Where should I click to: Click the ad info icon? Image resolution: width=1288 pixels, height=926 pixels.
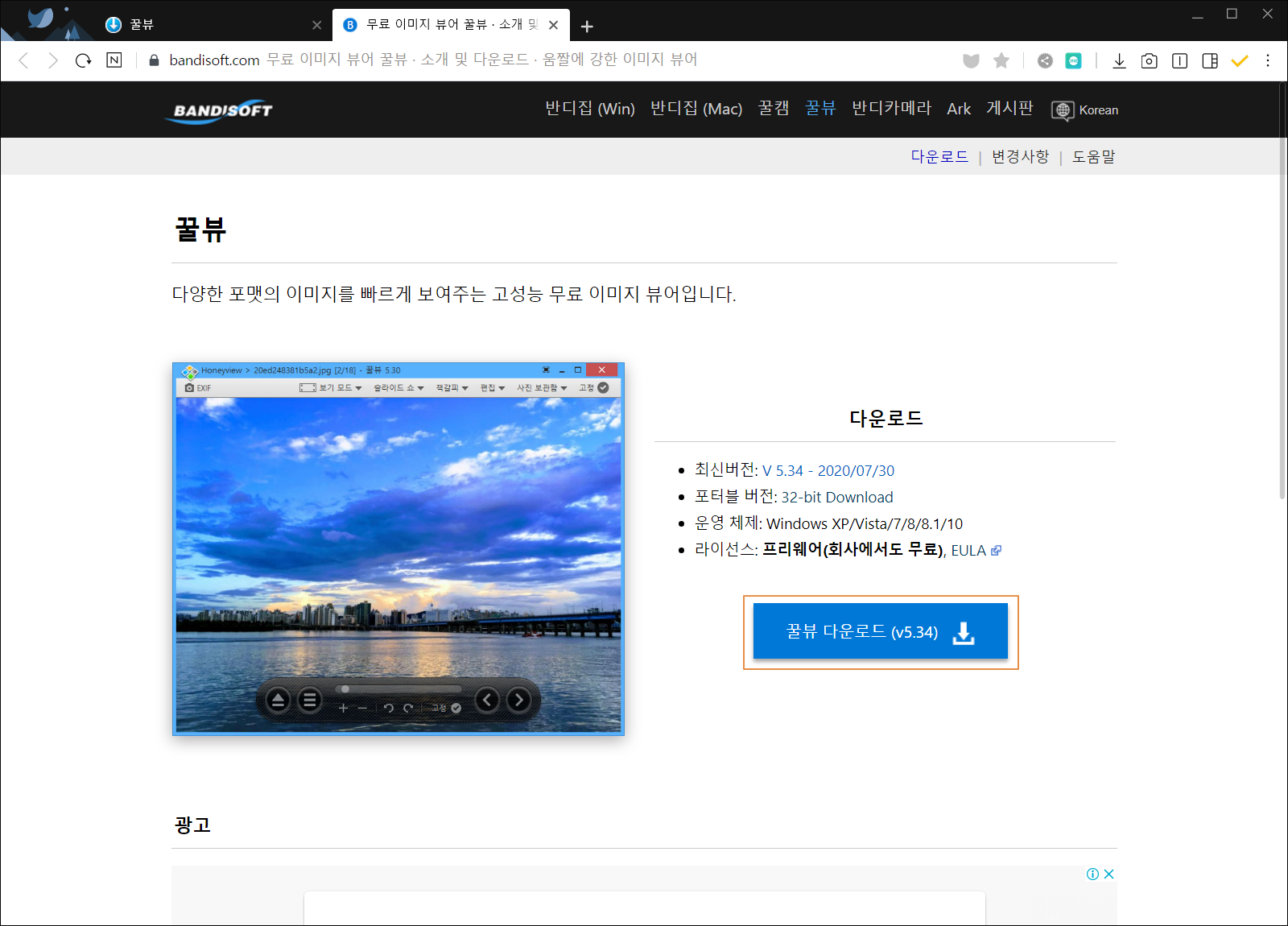click(1092, 874)
